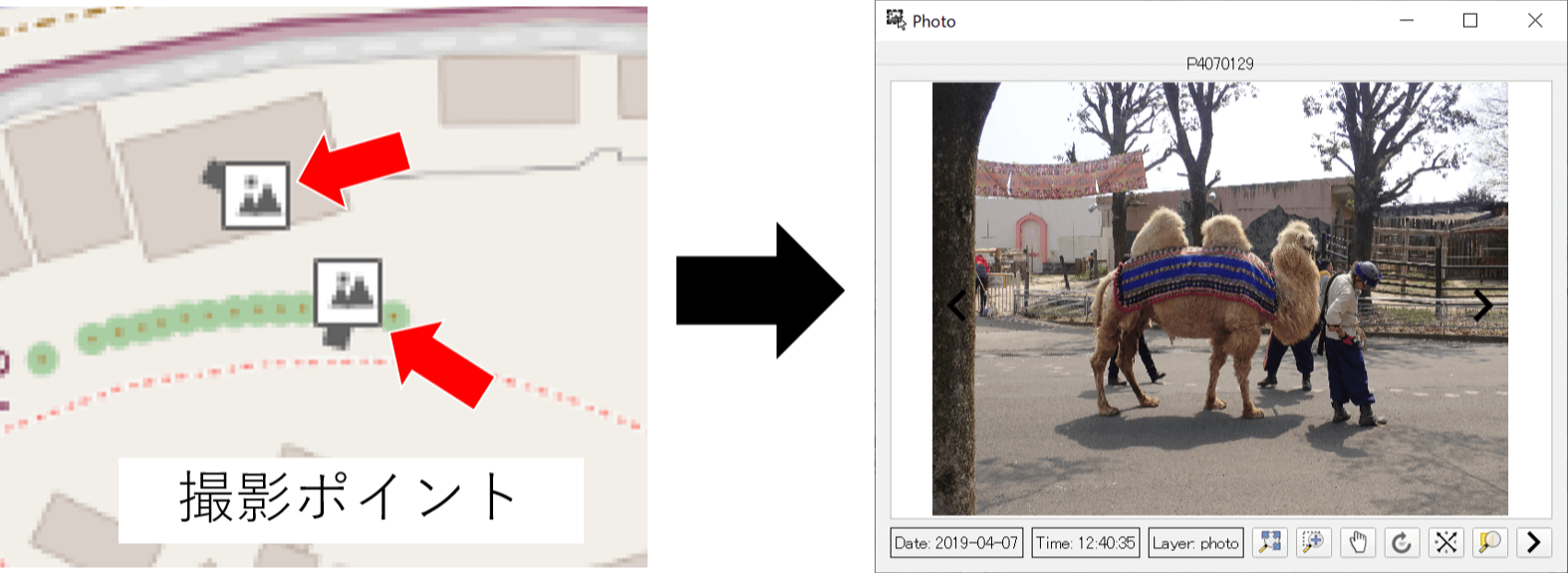Click the lower photo point marker on map
Viewport: 1568px width, 573px height.
point(348,292)
